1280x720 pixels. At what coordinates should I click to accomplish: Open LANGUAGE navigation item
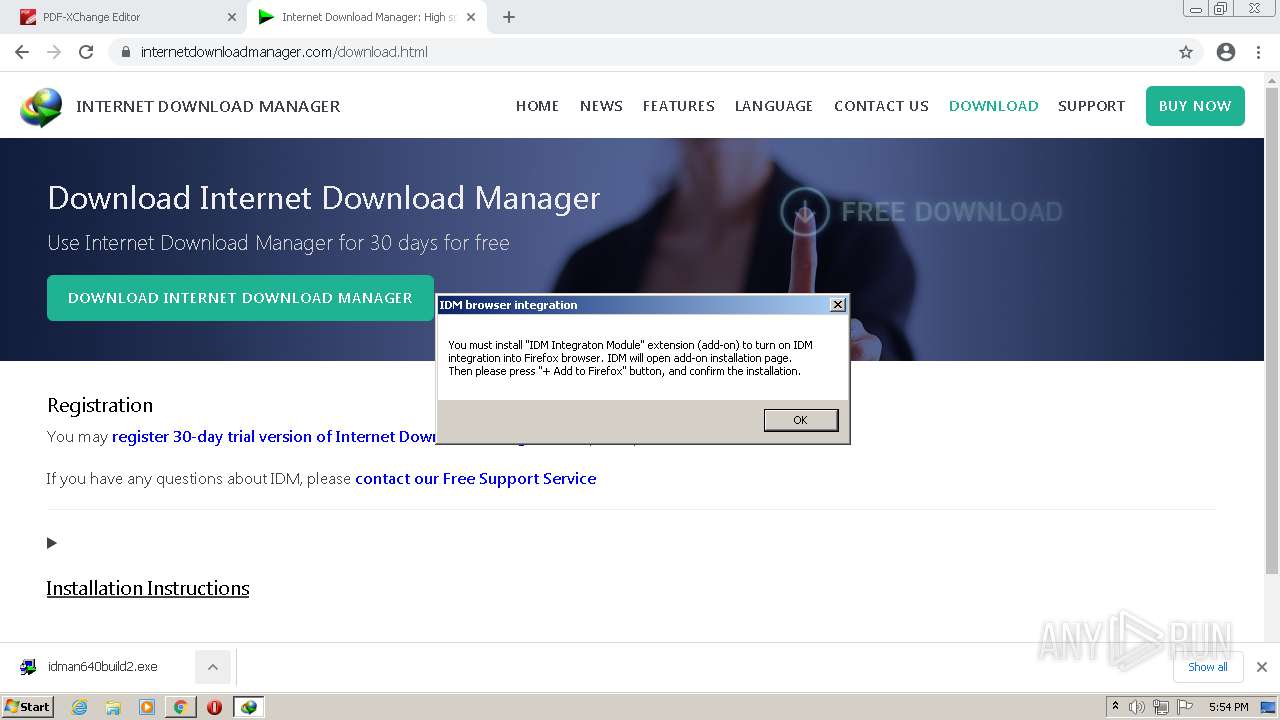[774, 106]
